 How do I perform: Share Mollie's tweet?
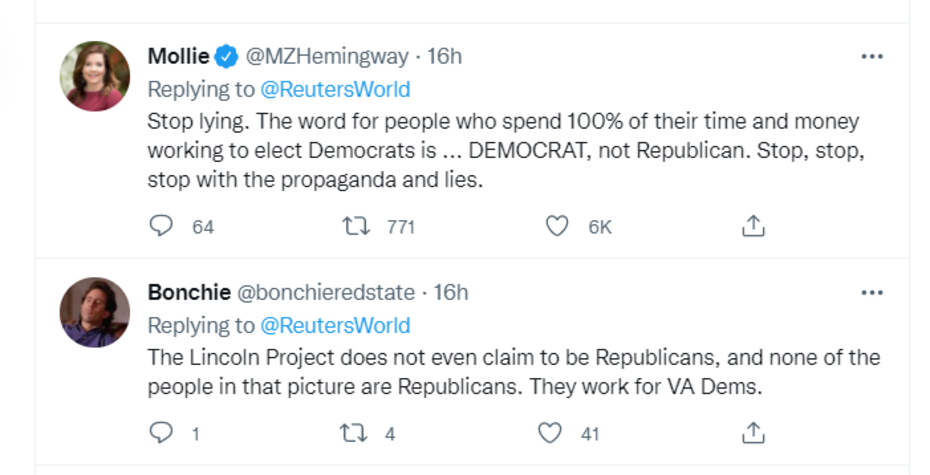753,227
